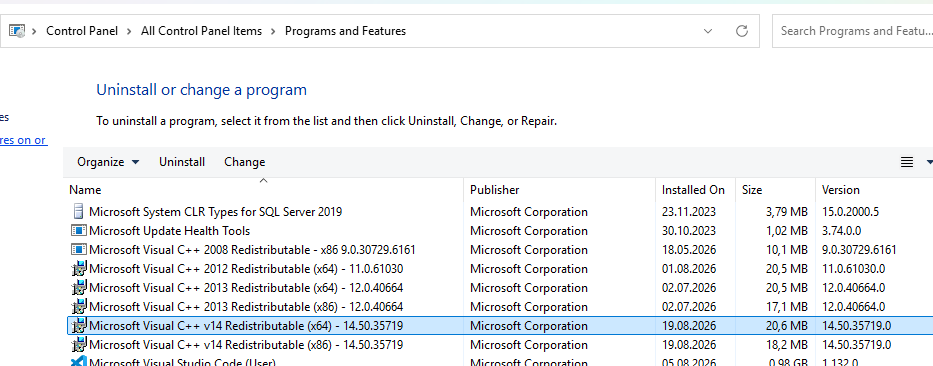Viewport: 933px width, 366px height.
Task: Sort list by Installed On column
Action: tap(696, 190)
